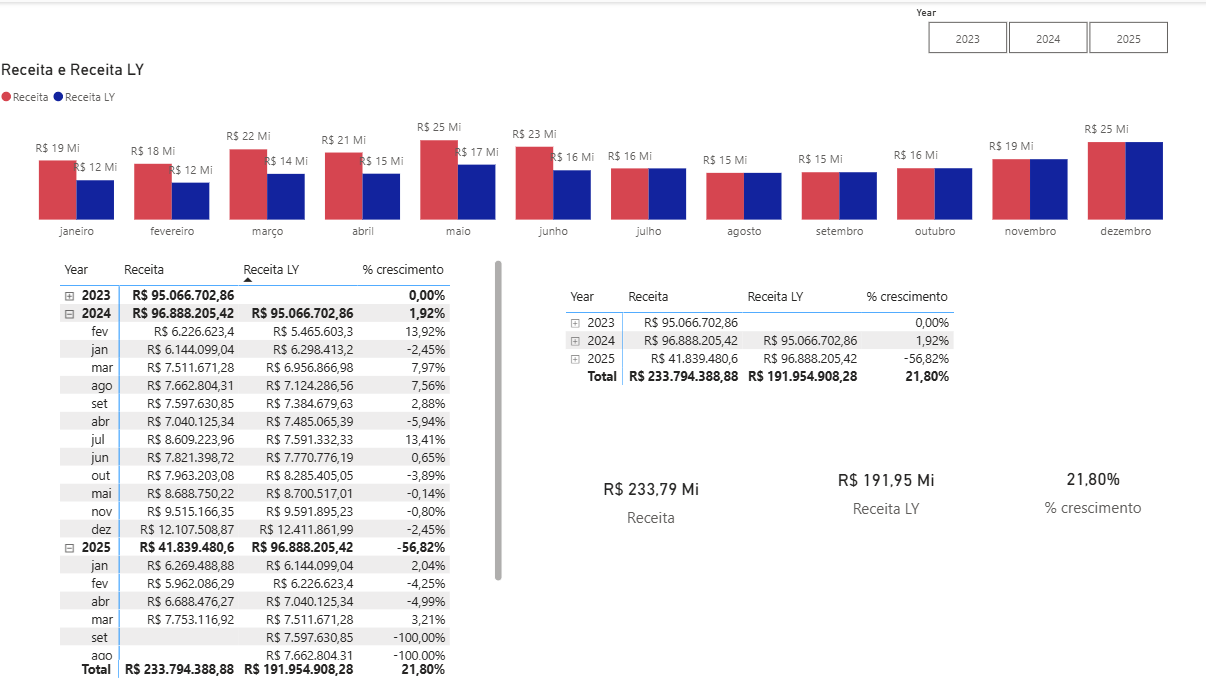
Task: Click the blue Receita LY legend marker
Action: click(x=58, y=97)
